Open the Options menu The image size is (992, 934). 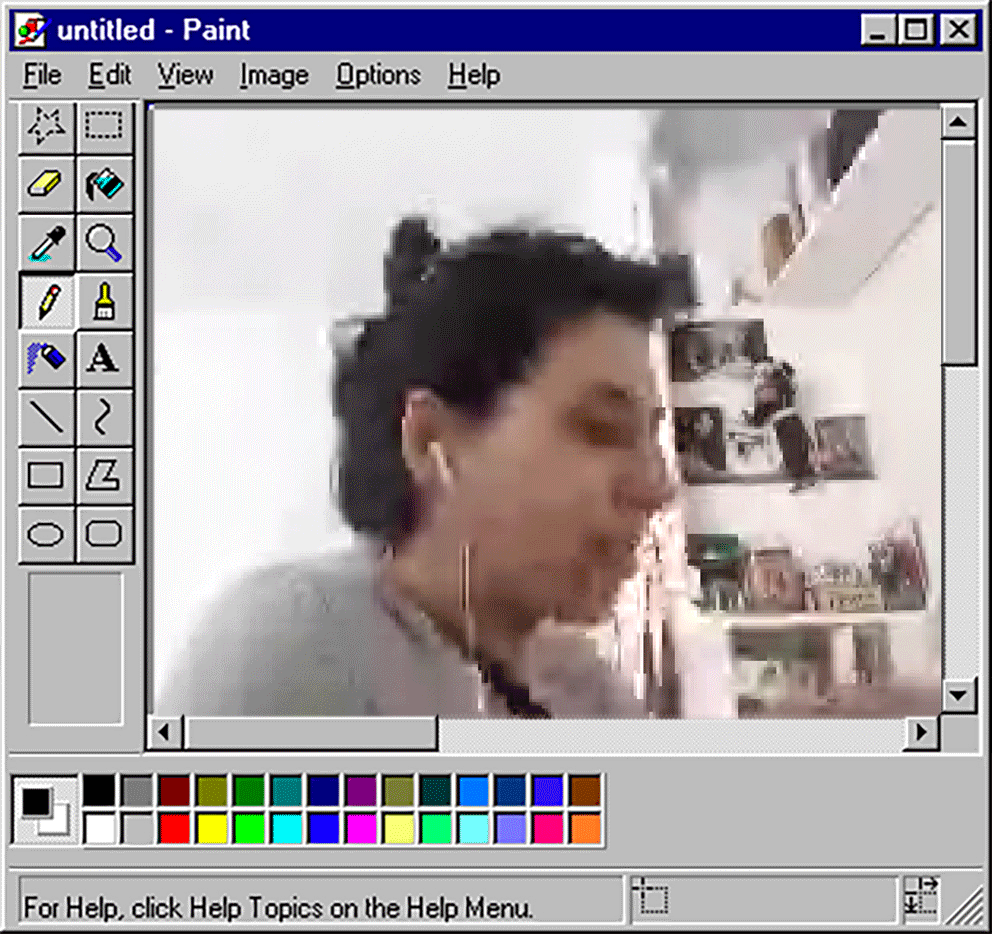coord(378,75)
